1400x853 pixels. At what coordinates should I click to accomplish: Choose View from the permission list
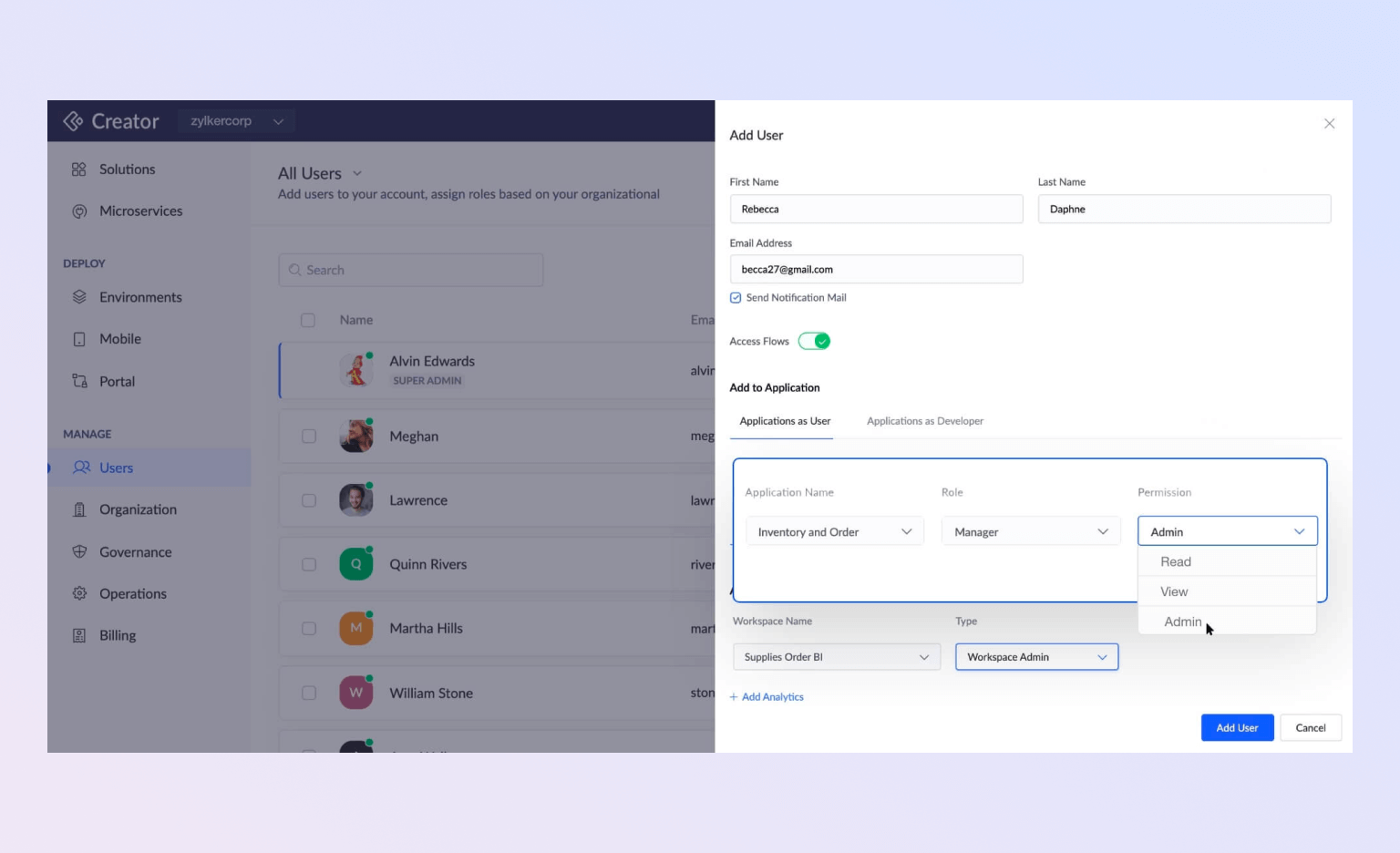[x=1227, y=591]
